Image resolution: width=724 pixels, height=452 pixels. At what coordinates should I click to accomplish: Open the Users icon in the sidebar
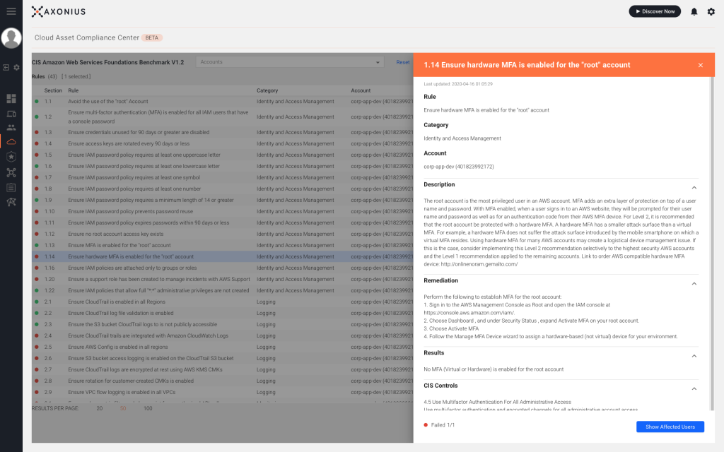click(11, 127)
